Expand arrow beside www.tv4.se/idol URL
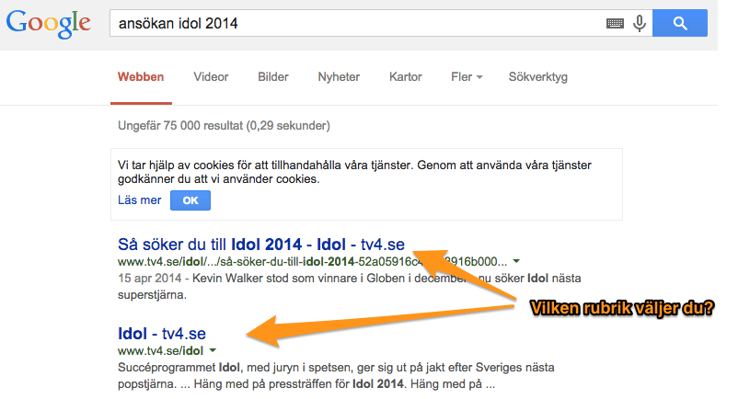750x399 pixels. 213,351
